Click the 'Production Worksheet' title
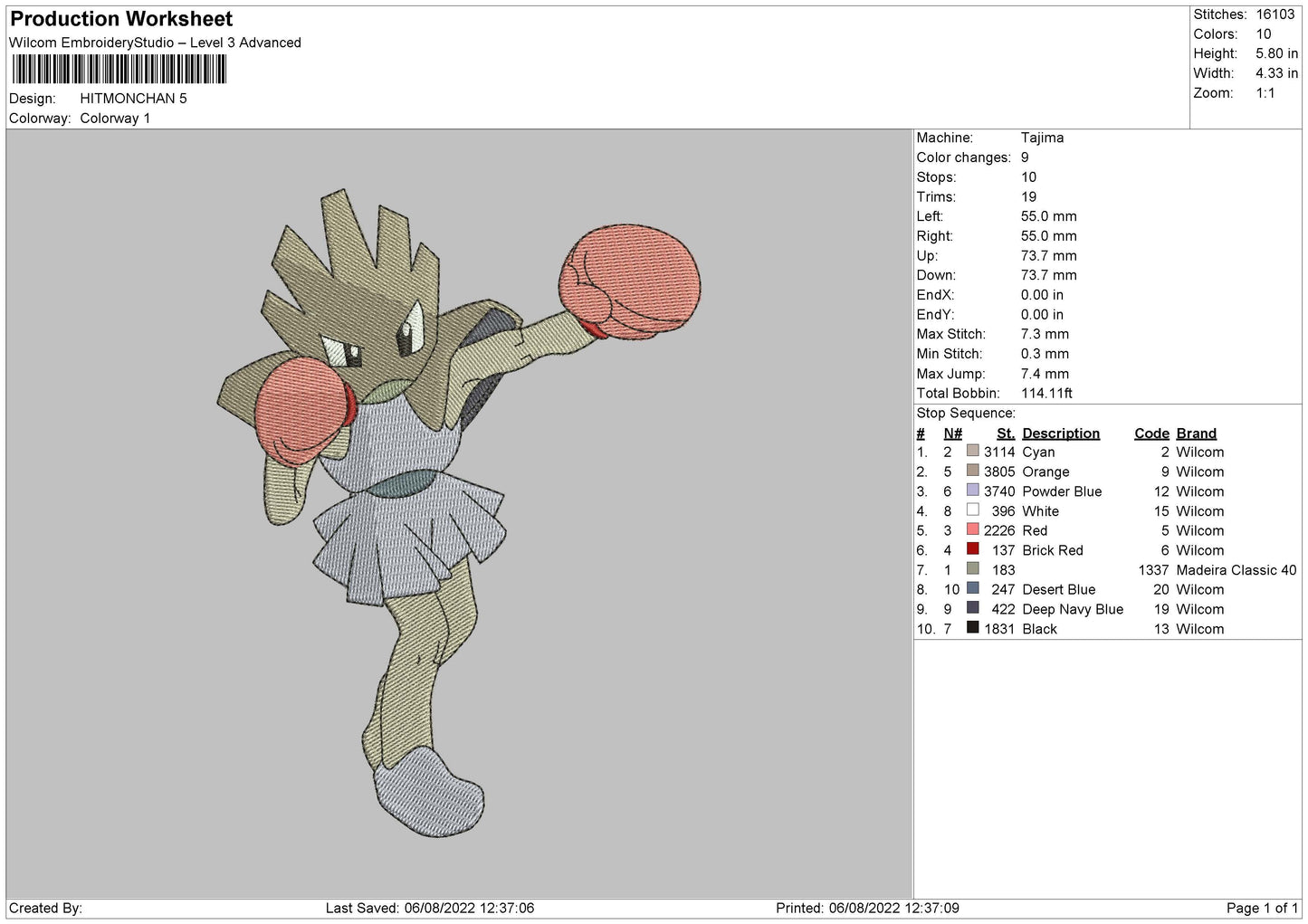The width and height of the screenshot is (1308, 924). coord(121,19)
